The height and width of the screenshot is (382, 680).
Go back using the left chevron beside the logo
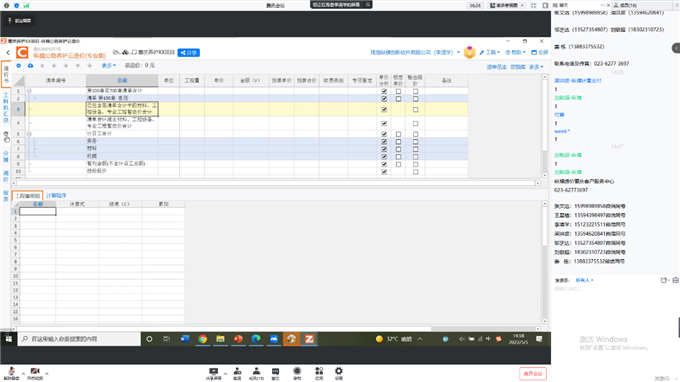coord(8,52)
